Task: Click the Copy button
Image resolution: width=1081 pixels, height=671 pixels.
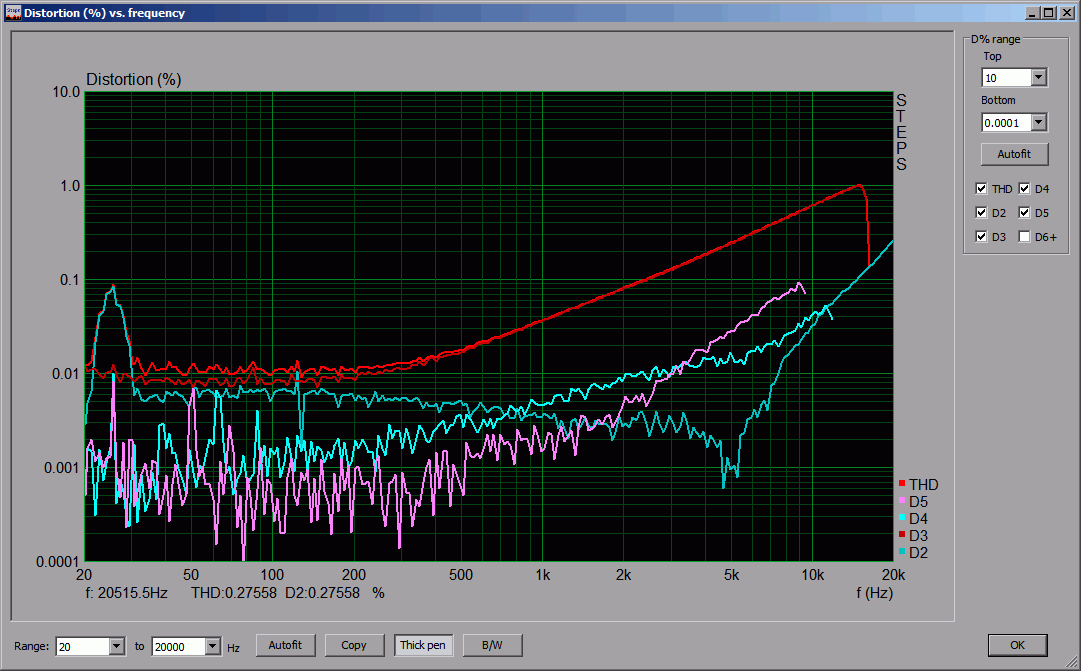Action: point(354,645)
